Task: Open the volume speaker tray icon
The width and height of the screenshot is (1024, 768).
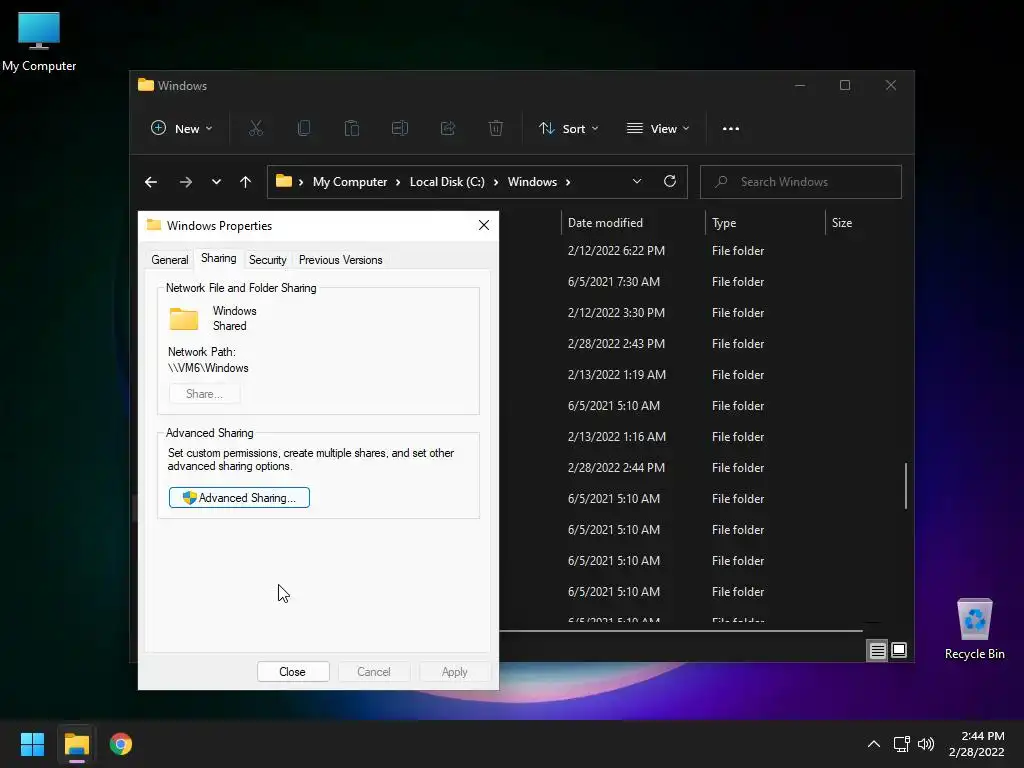Action: tap(926, 744)
